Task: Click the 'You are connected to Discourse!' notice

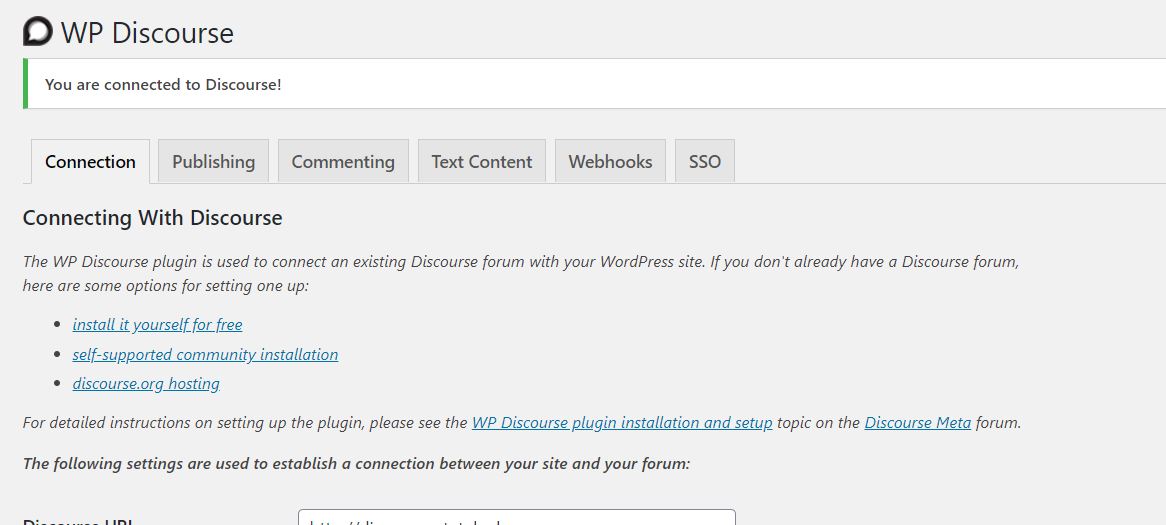Action: 595,84
